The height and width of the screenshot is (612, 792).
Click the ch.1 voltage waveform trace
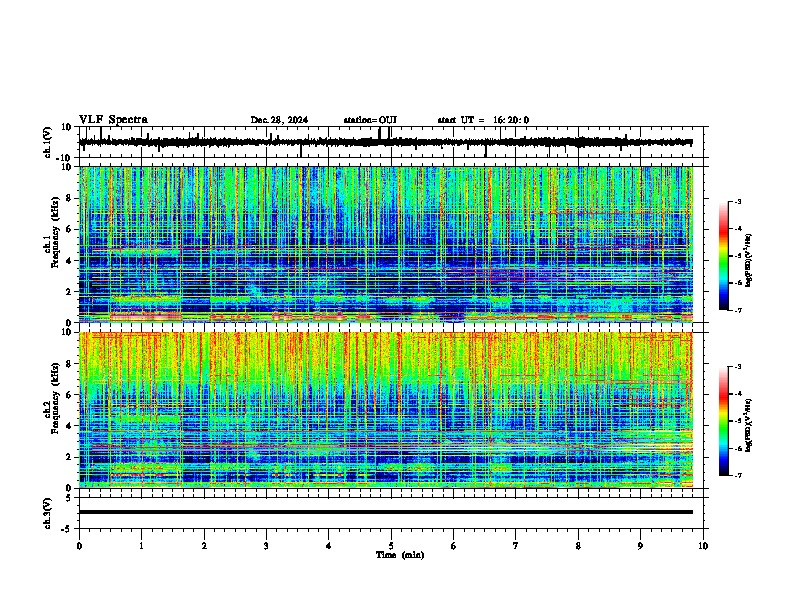386,142
